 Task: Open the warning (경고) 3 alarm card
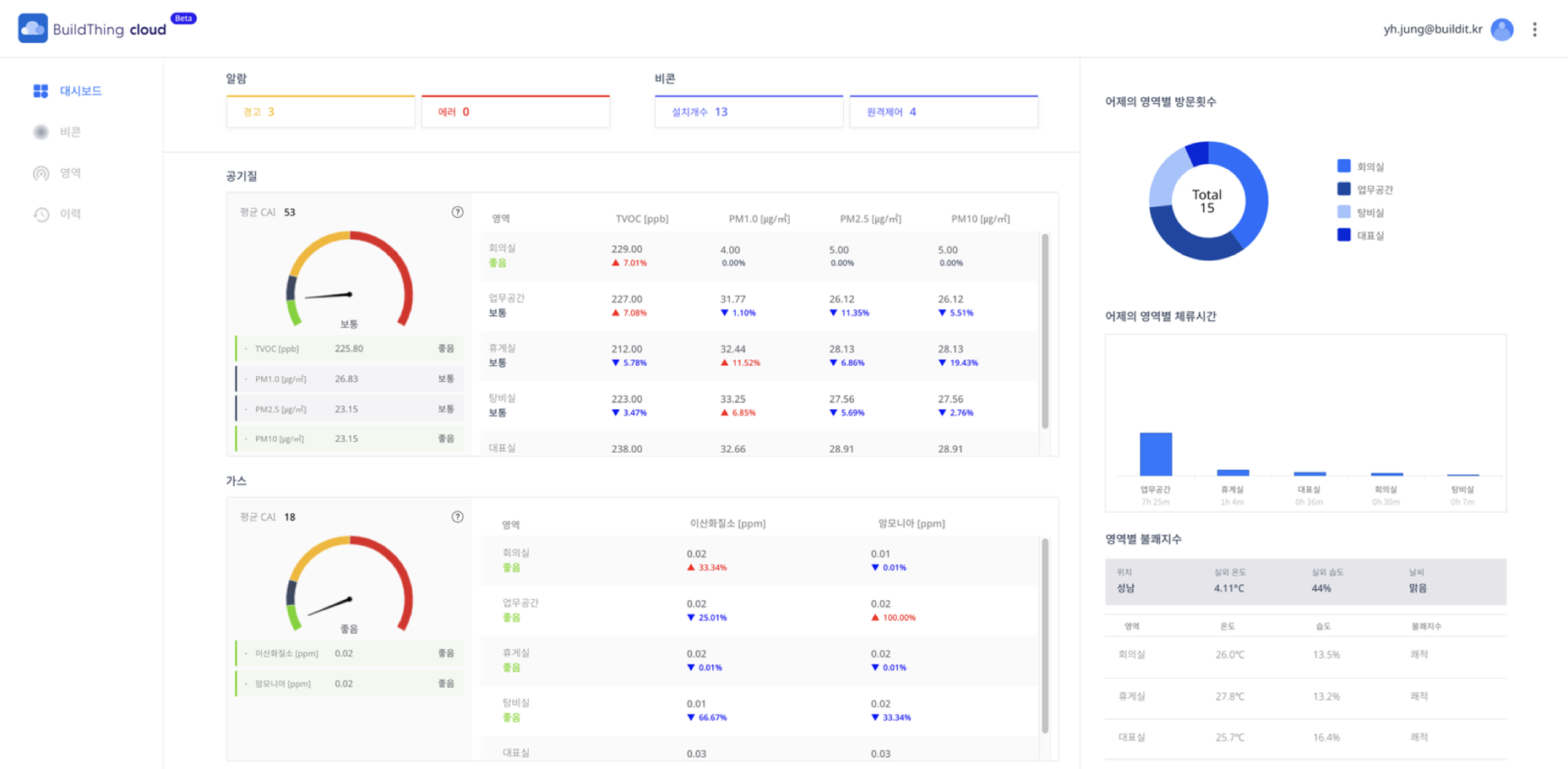pos(320,112)
